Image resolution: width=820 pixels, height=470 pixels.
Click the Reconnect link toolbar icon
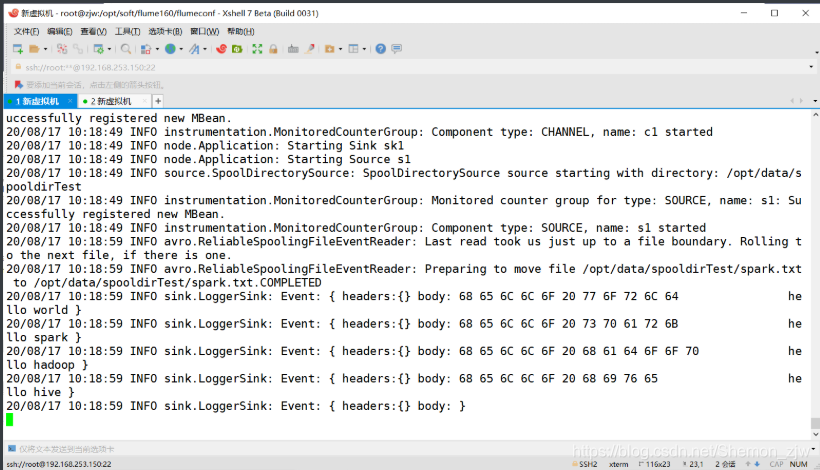[78, 49]
